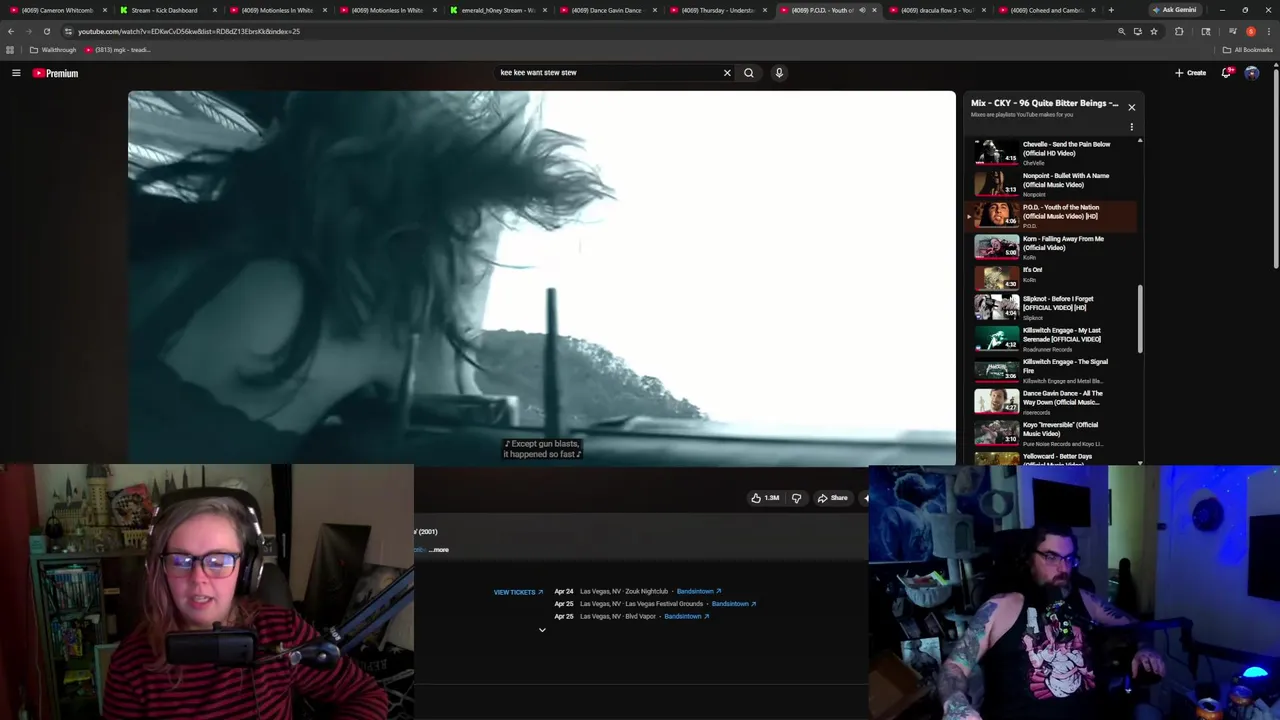Open the Chrome profile avatar
Image resolution: width=1280 pixels, height=720 pixels.
[x=1251, y=31]
